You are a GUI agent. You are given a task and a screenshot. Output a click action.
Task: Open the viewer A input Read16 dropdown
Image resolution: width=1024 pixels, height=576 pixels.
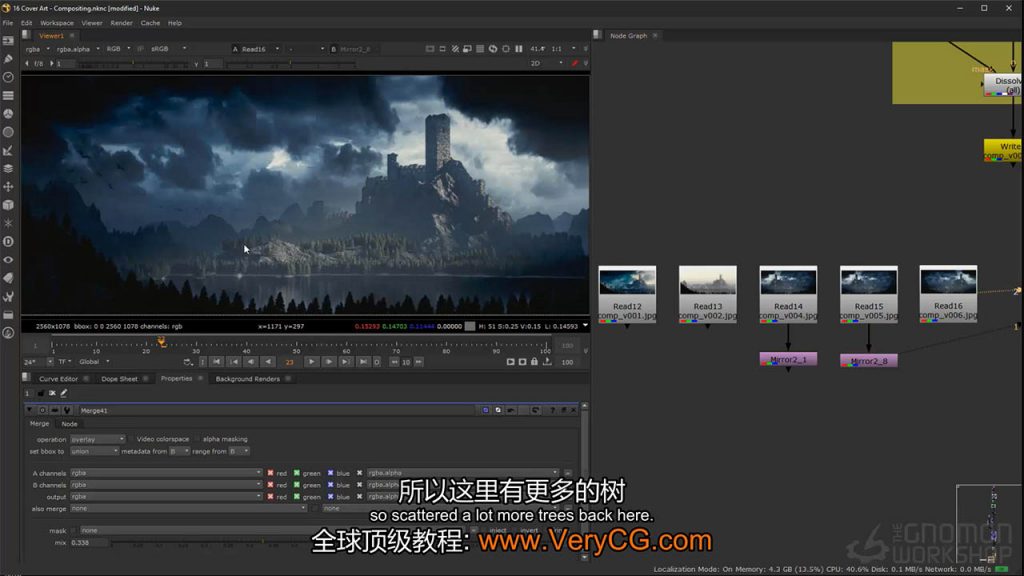[x=256, y=49]
